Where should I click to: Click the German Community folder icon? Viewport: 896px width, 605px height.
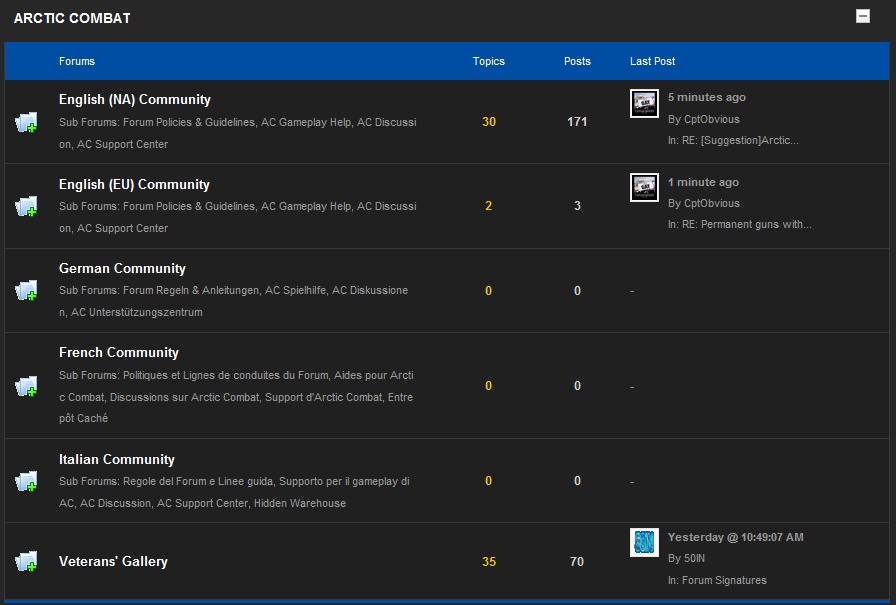tap(26, 290)
